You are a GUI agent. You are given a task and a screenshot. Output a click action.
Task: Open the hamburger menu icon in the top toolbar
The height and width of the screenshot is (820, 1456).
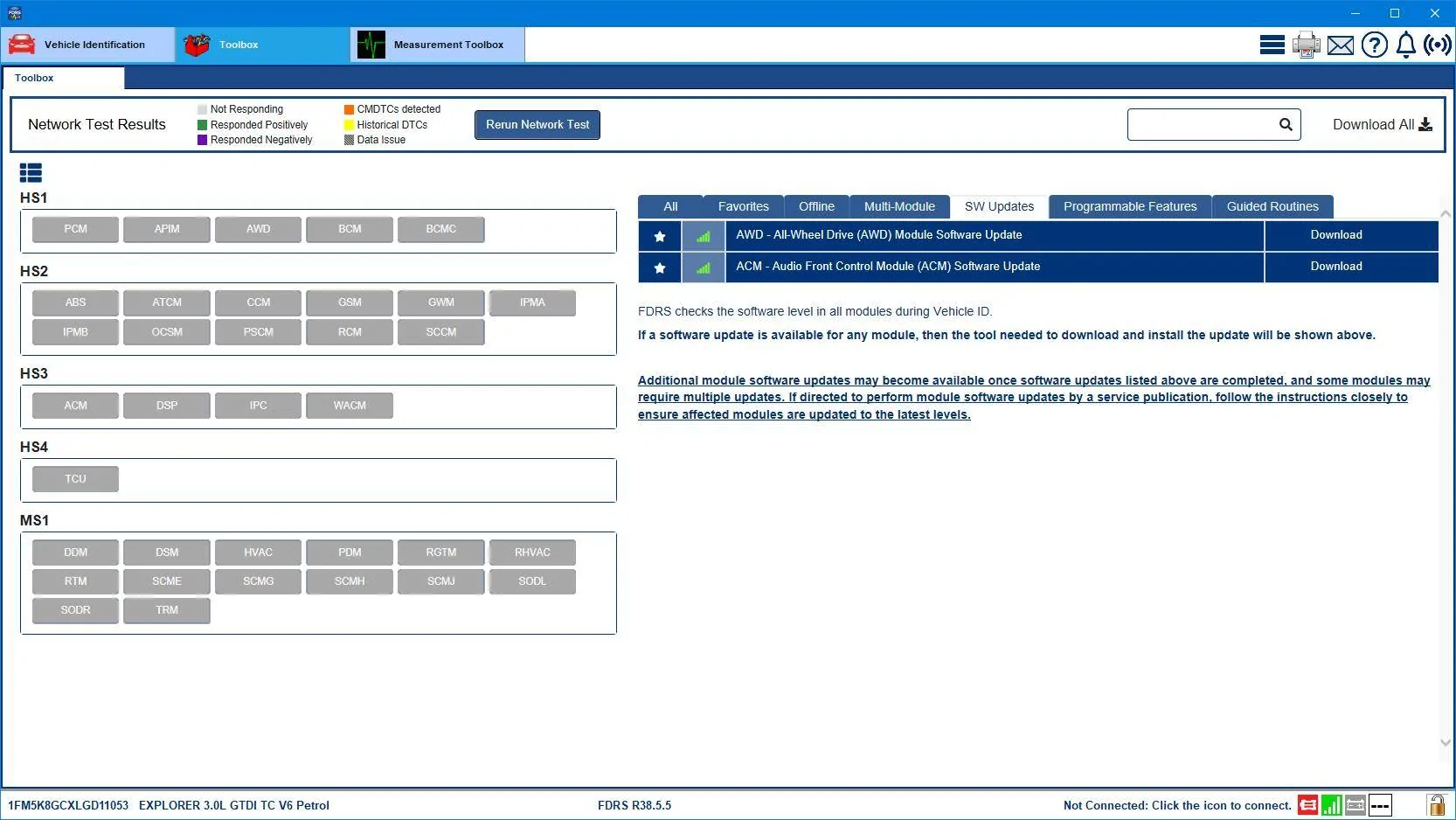click(1272, 45)
